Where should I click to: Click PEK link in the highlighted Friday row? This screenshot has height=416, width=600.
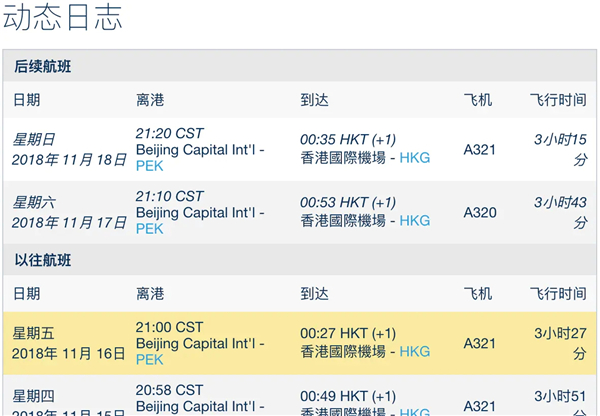click(149, 360)
